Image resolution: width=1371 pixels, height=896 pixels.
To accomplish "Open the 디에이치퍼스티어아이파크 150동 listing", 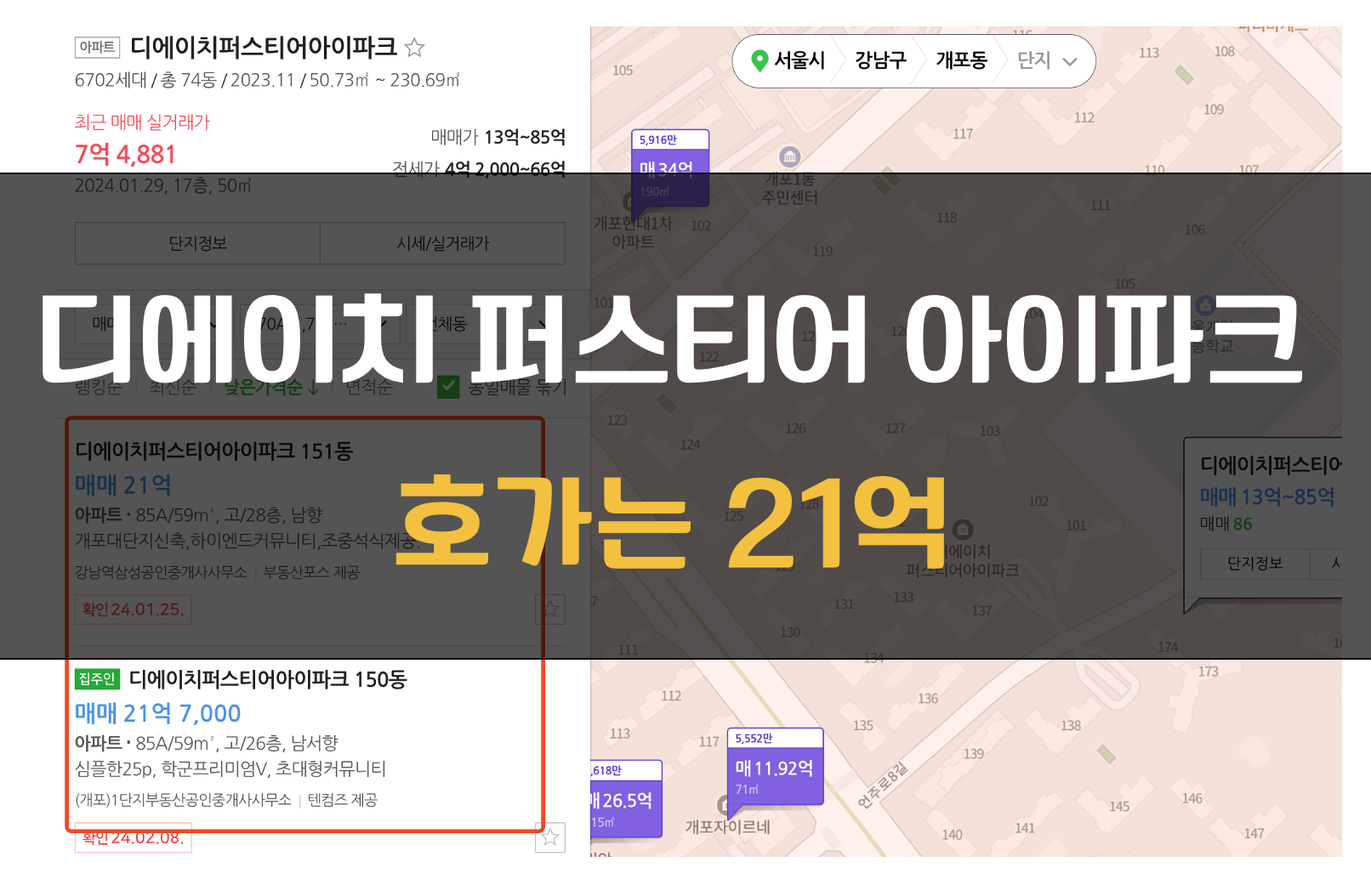I will click(x=268, y=679).
